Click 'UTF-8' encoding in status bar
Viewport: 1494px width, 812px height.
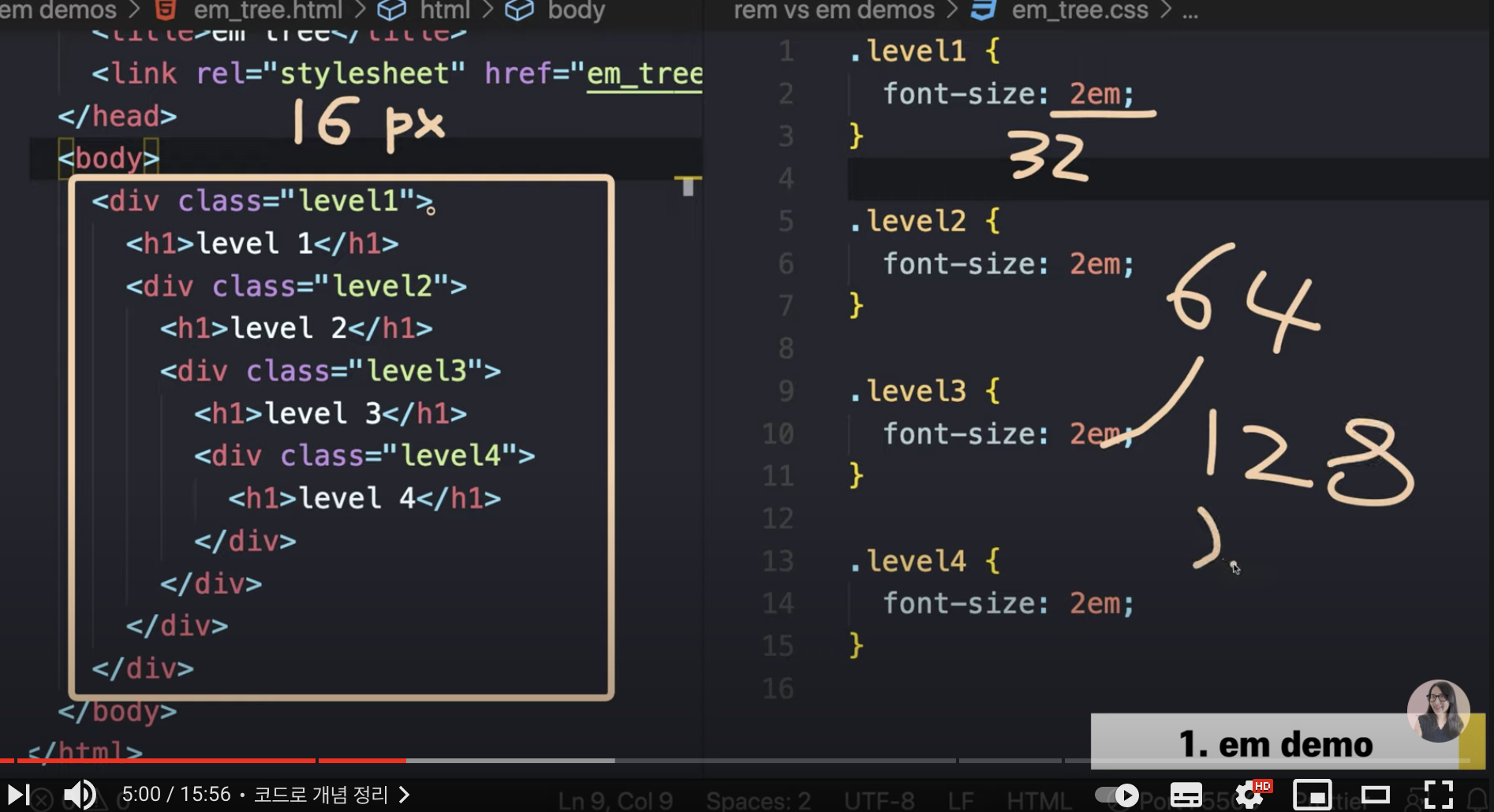[880, 801]
